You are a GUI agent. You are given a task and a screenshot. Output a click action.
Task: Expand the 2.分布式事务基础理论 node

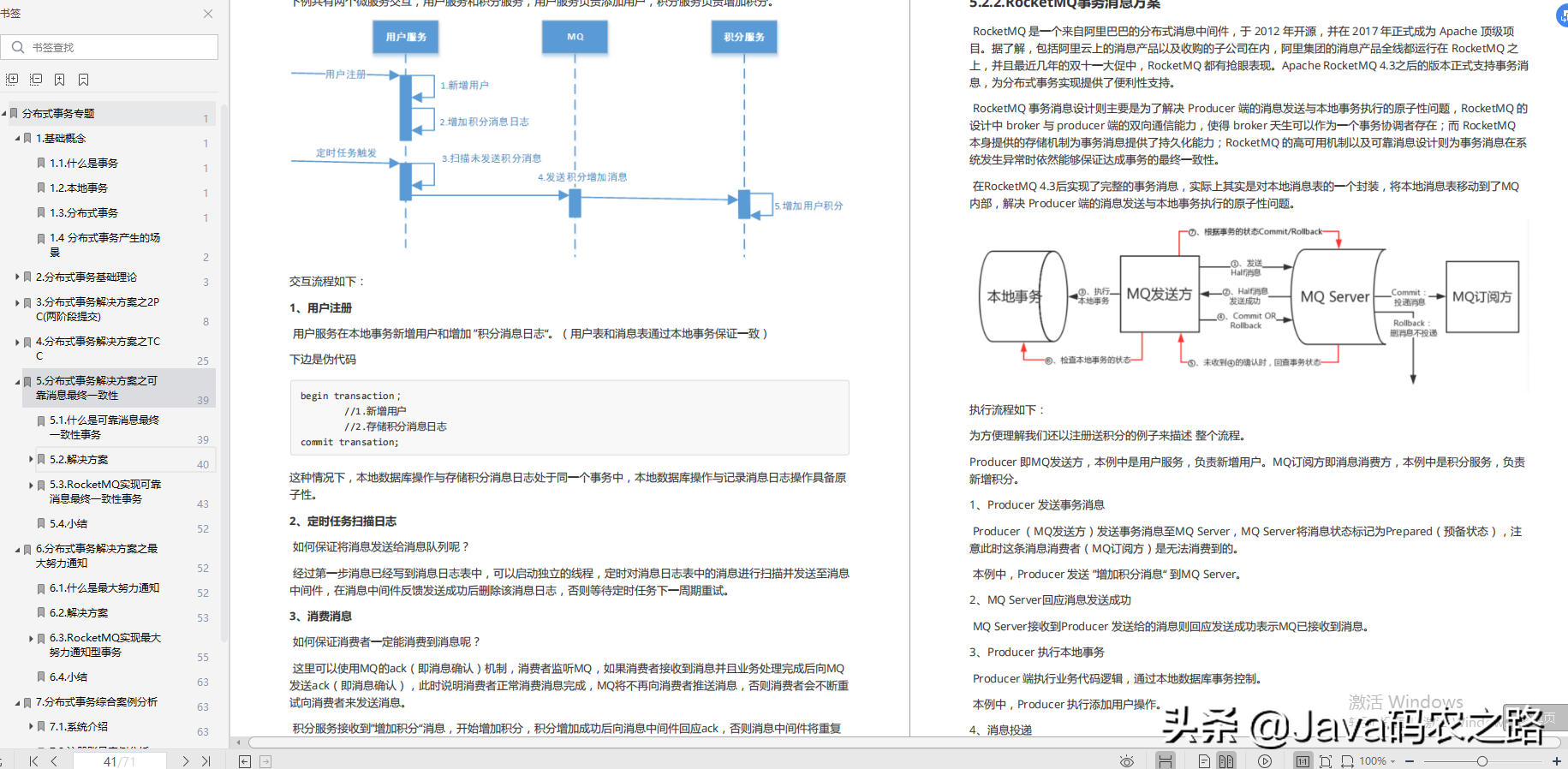pyautogui.click(x=17, y=277)
